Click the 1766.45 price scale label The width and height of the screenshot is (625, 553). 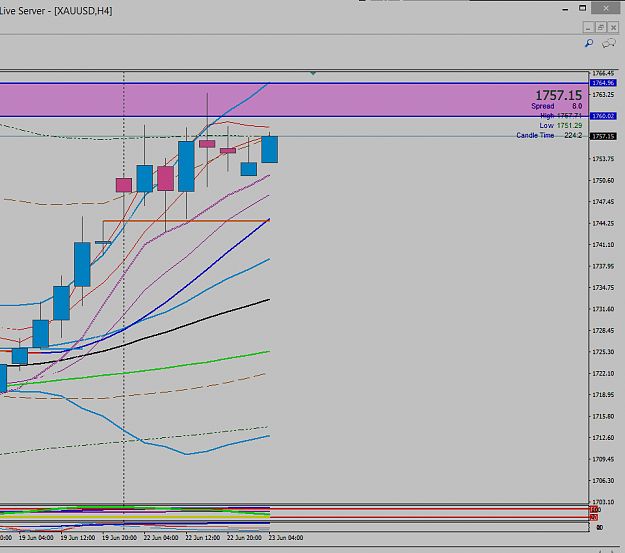(x=603, y=73)
